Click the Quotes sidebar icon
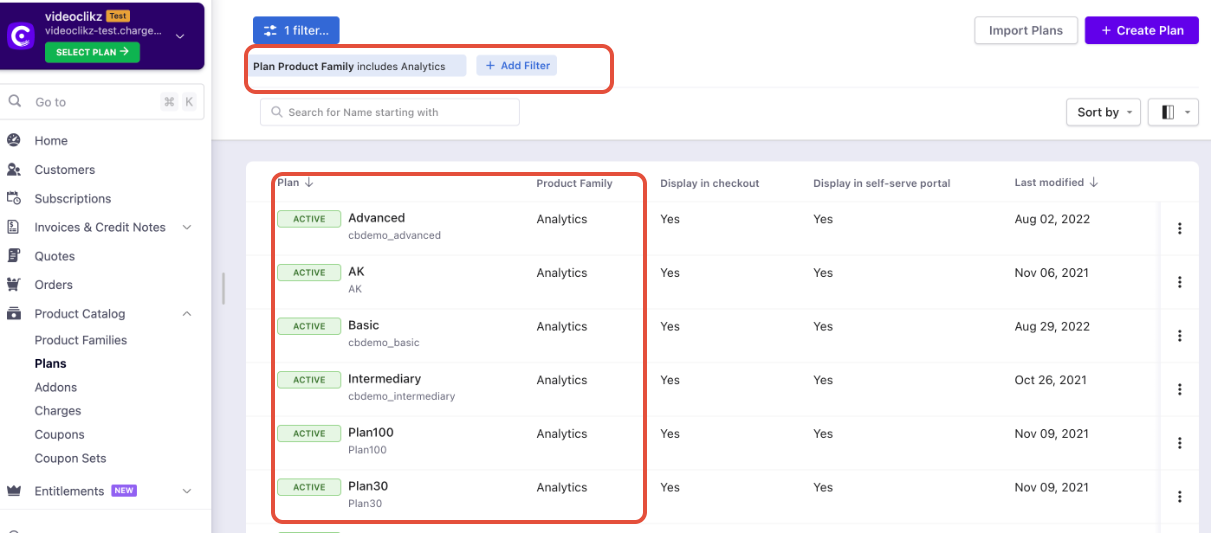1211x533 pixels. [x=14, y=256]
